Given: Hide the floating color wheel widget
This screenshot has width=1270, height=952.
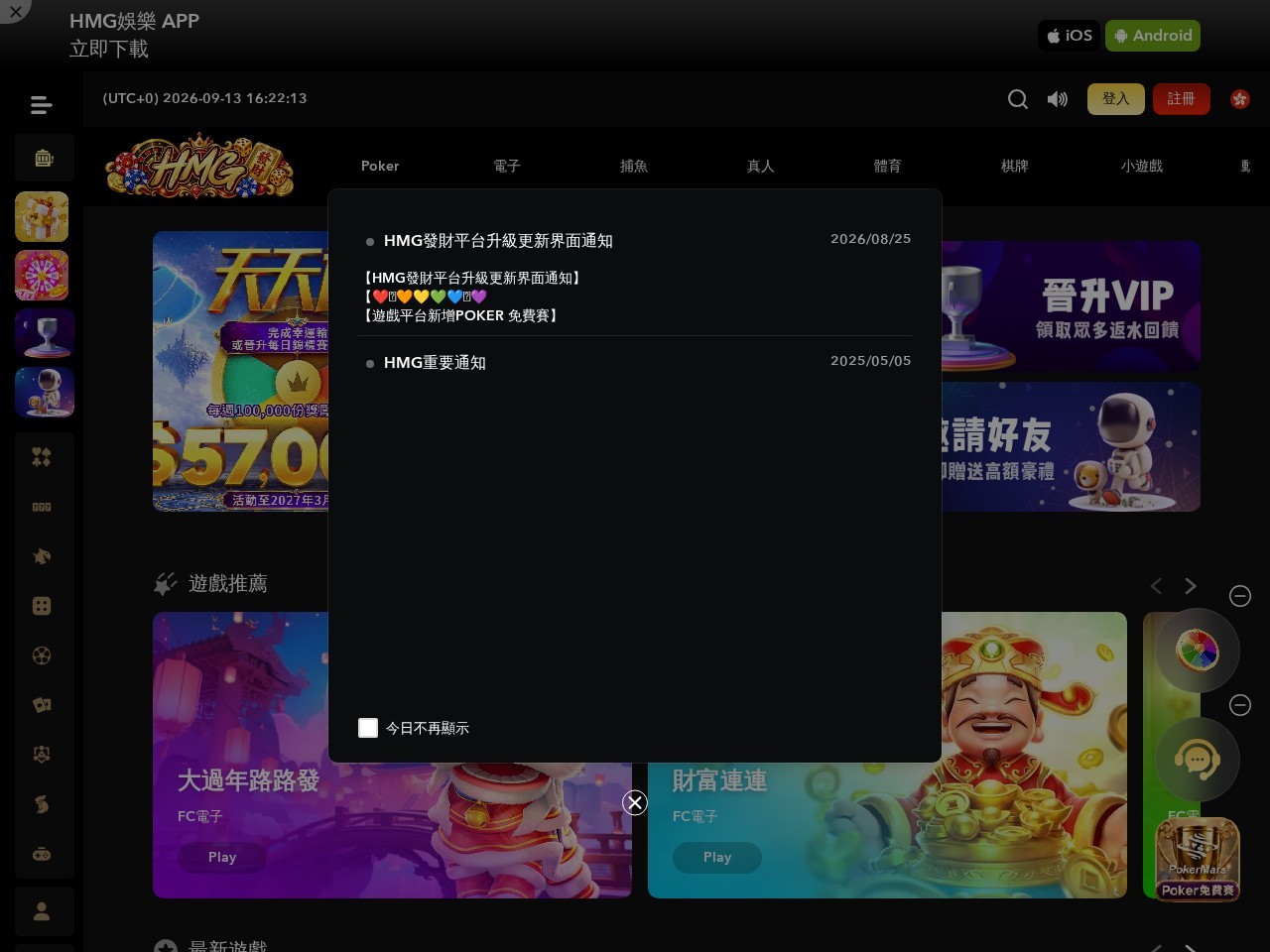Looking at the screenshot, I should pos(1240,596).
